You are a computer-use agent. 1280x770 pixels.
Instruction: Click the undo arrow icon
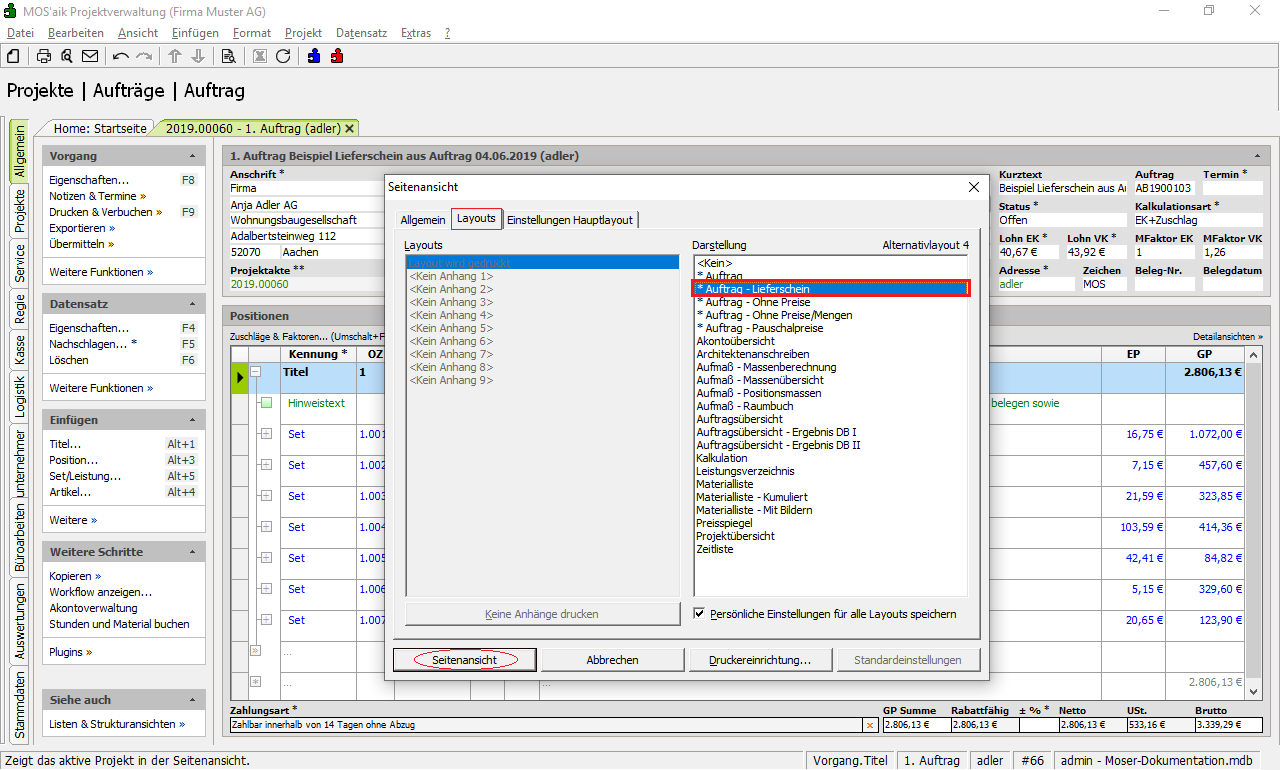click(x=121, y=56)
